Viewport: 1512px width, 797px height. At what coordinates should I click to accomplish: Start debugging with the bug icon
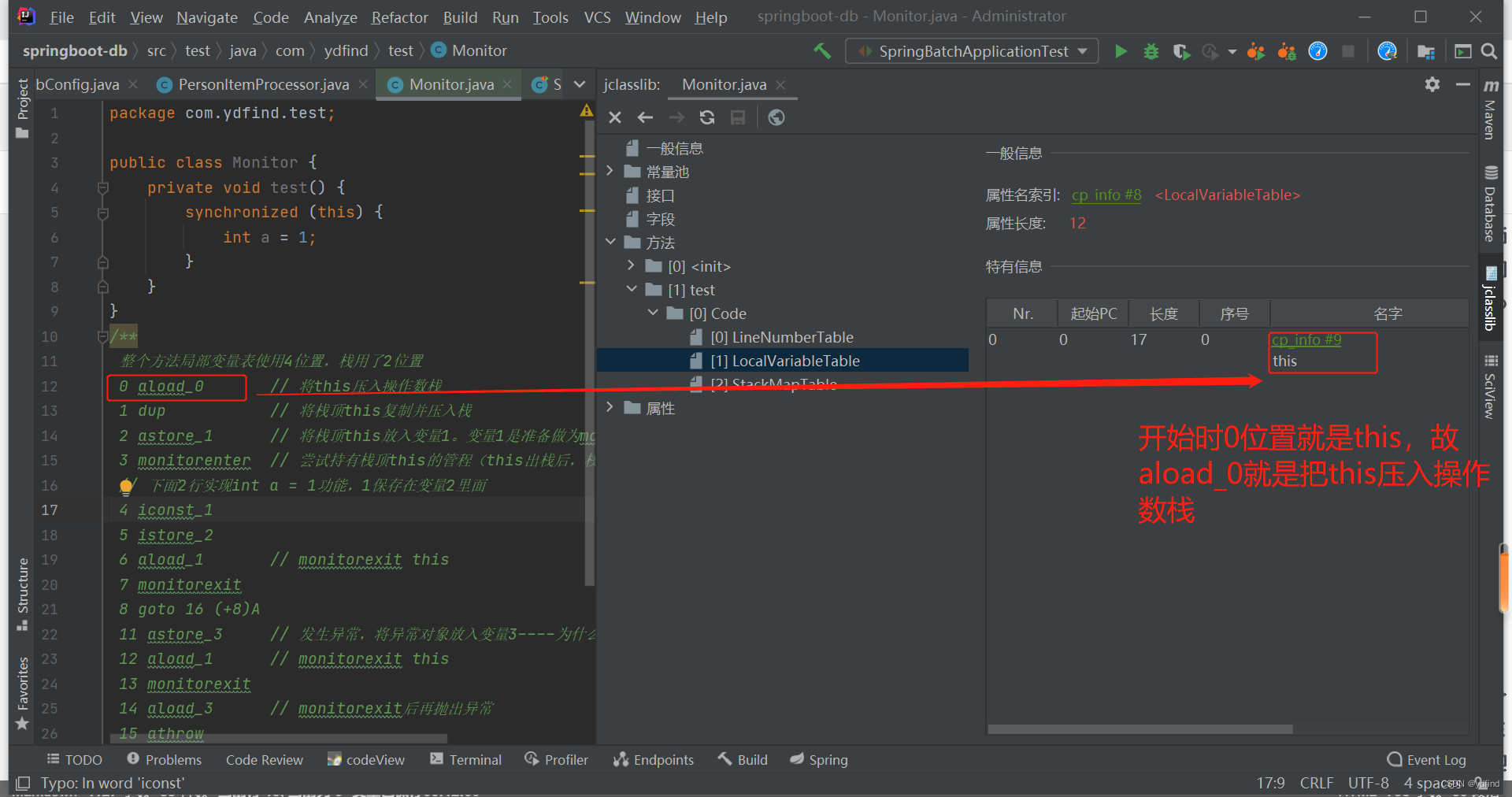1151,51
